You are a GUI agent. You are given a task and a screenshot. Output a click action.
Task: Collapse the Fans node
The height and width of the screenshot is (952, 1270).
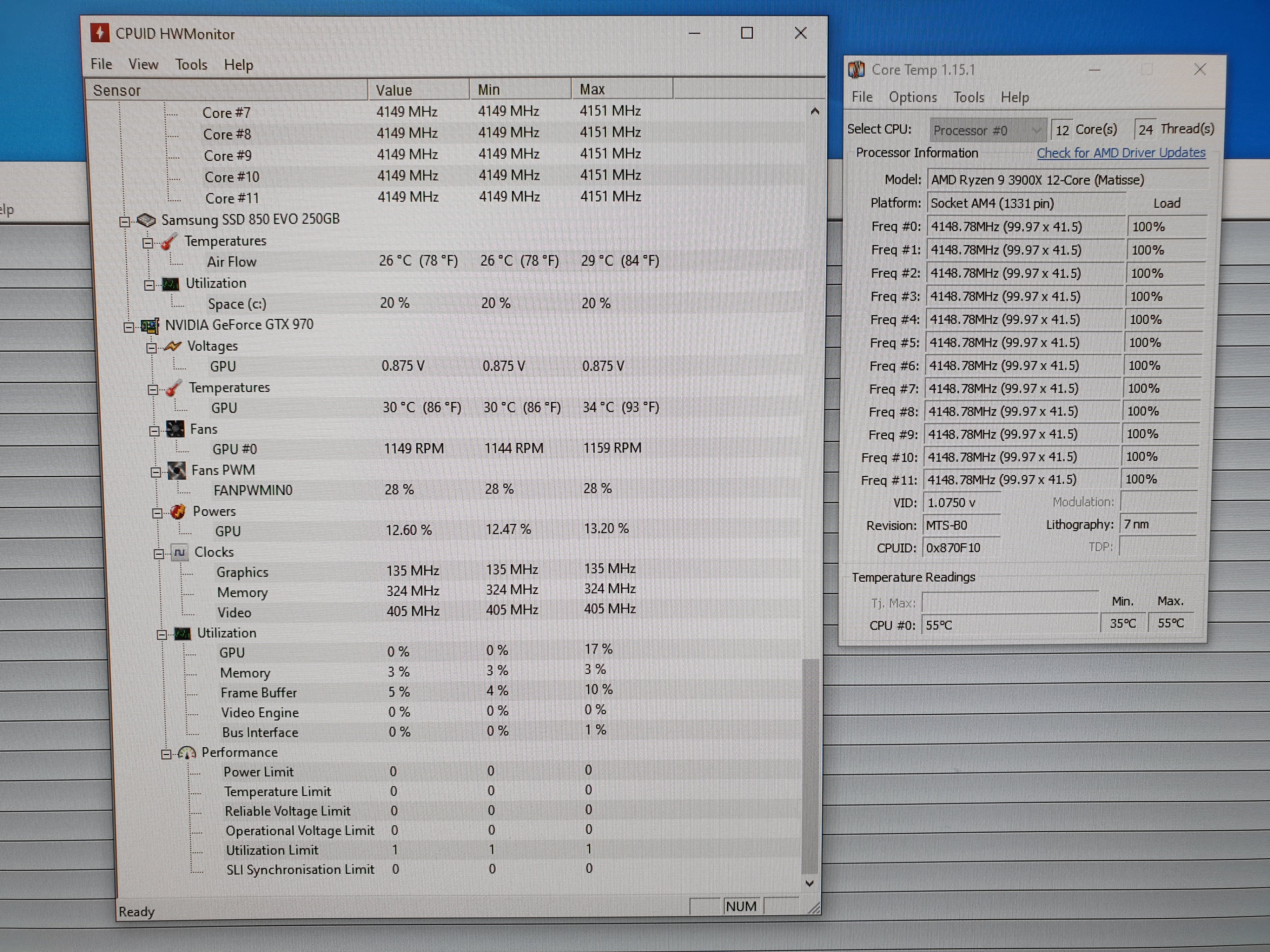point(154,431)
